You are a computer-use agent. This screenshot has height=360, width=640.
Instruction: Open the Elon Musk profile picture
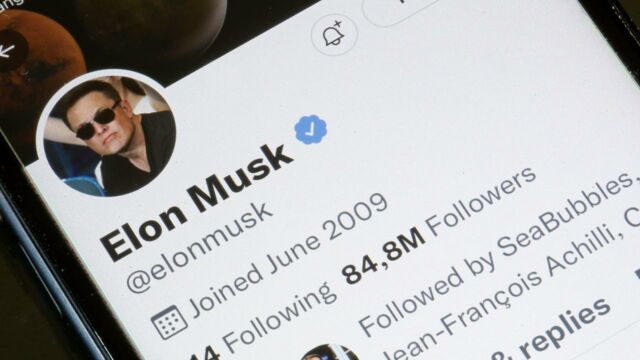tap(109, 136)
